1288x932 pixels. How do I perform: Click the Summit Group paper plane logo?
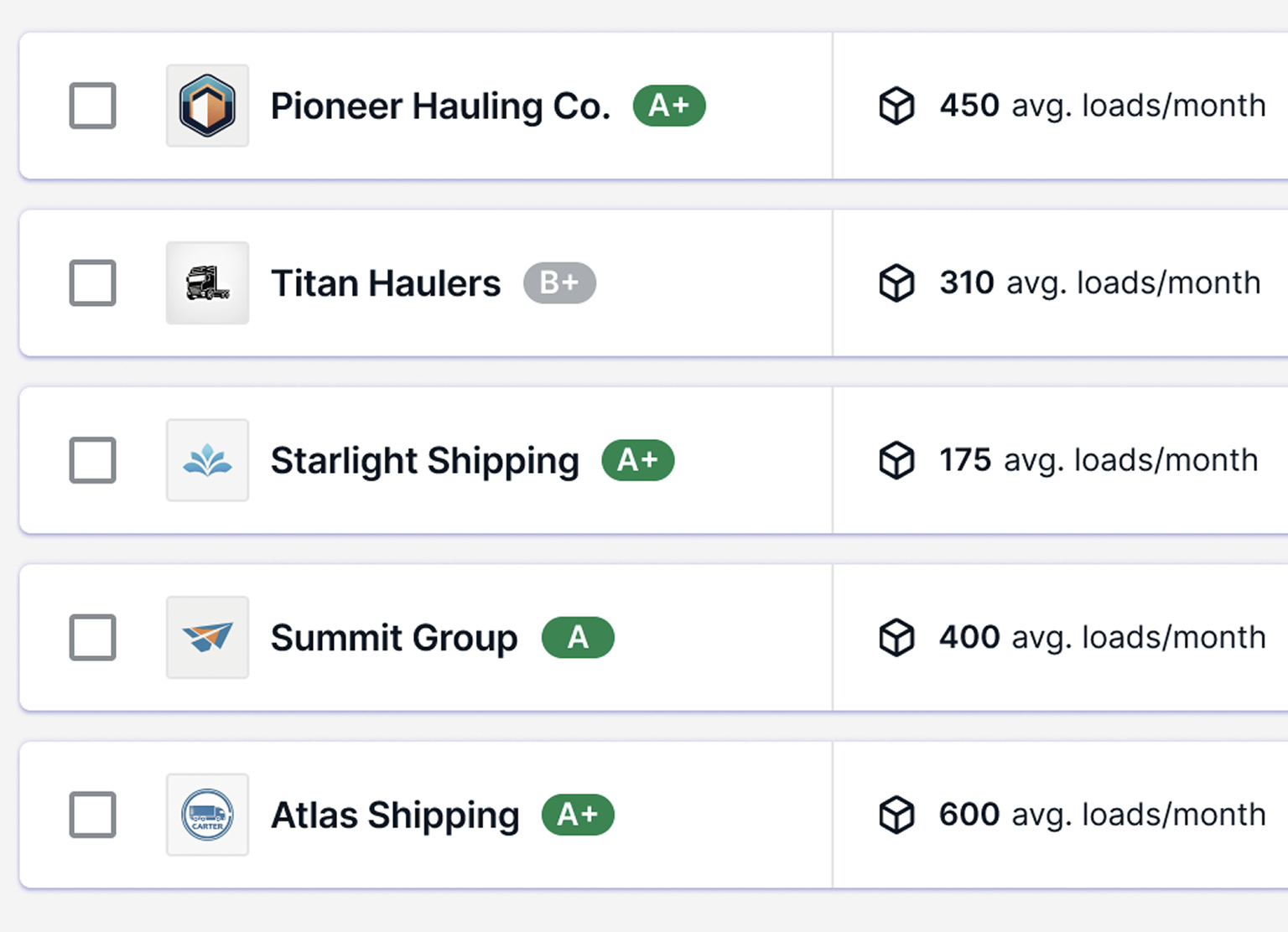click(207, 638)
